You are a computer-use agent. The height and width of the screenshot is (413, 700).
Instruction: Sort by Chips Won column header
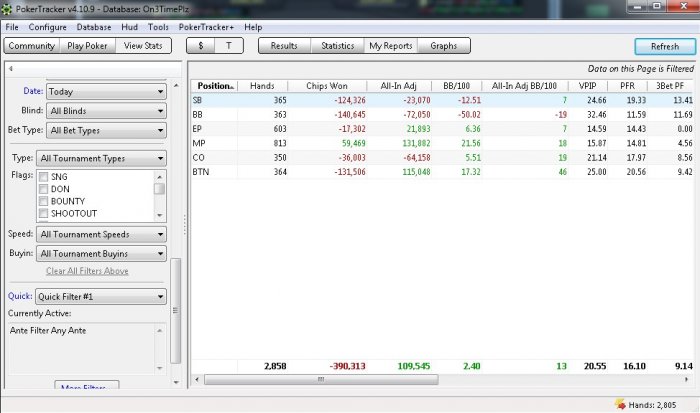point(327,86)
